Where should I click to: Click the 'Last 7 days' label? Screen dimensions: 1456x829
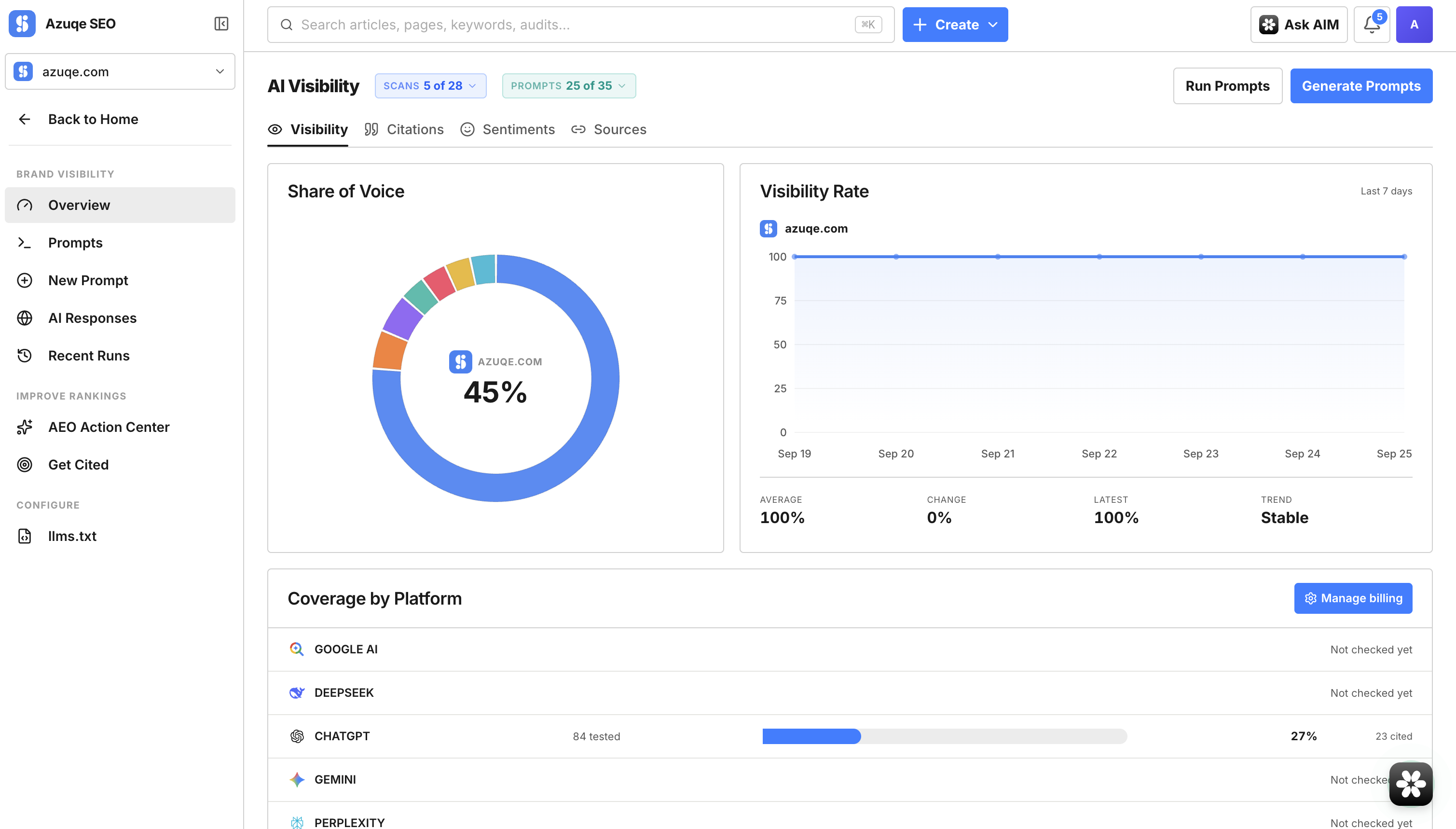(1386, 191)
